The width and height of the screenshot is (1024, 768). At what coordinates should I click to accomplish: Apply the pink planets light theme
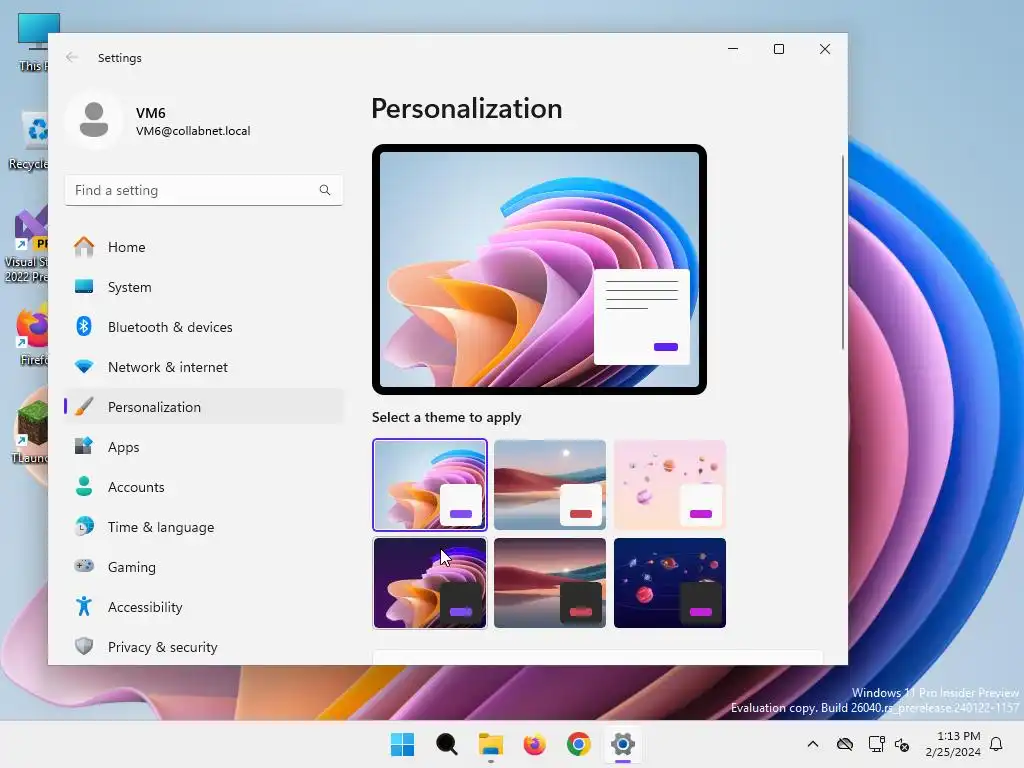[670, 485]
